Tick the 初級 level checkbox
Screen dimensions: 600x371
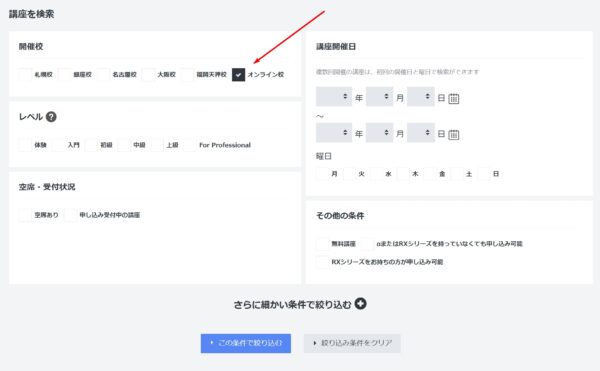(x=91, y=145)
